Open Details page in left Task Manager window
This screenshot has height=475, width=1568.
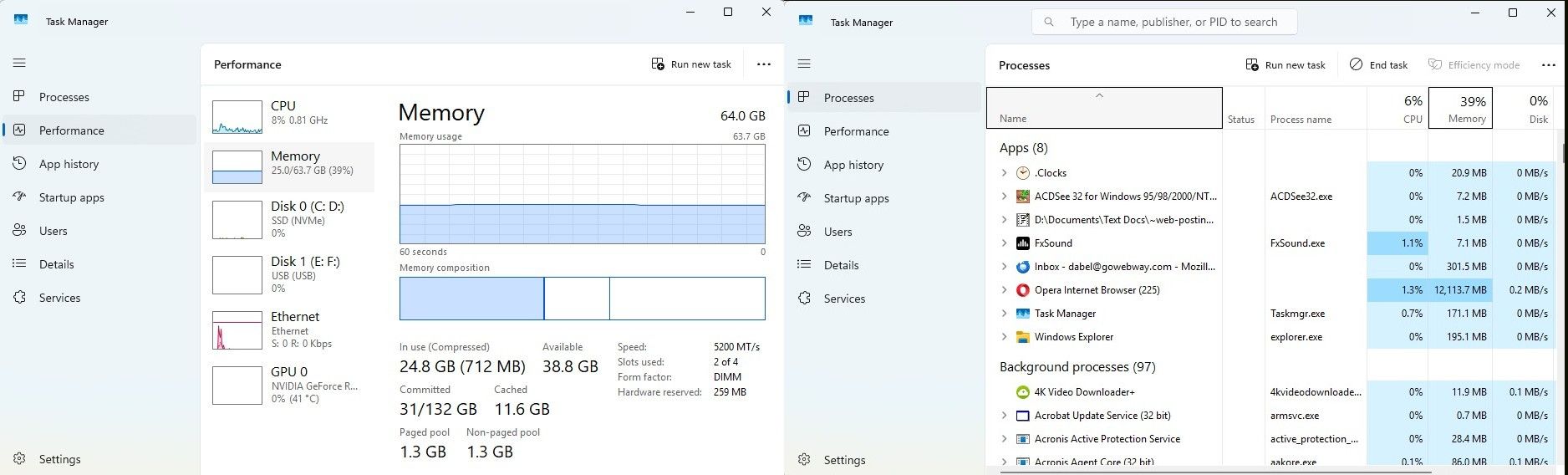(x=100, y=264)
